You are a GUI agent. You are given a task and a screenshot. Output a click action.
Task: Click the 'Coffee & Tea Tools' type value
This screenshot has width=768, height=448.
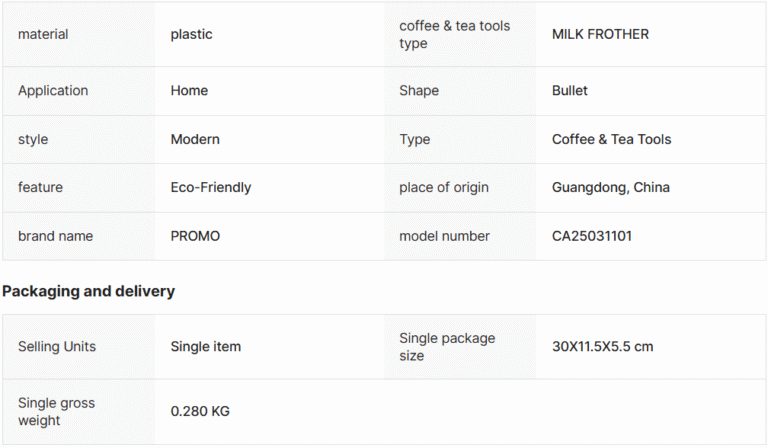click(x=611, y=140)
